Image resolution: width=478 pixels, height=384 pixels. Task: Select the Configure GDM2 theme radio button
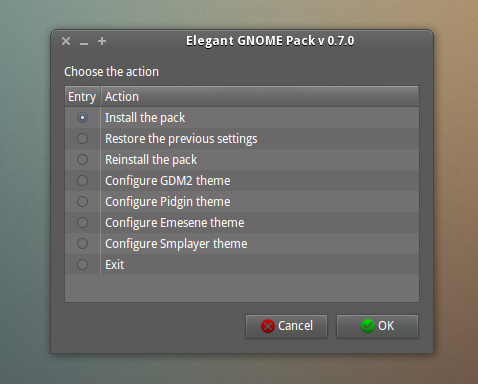point(82,181)
